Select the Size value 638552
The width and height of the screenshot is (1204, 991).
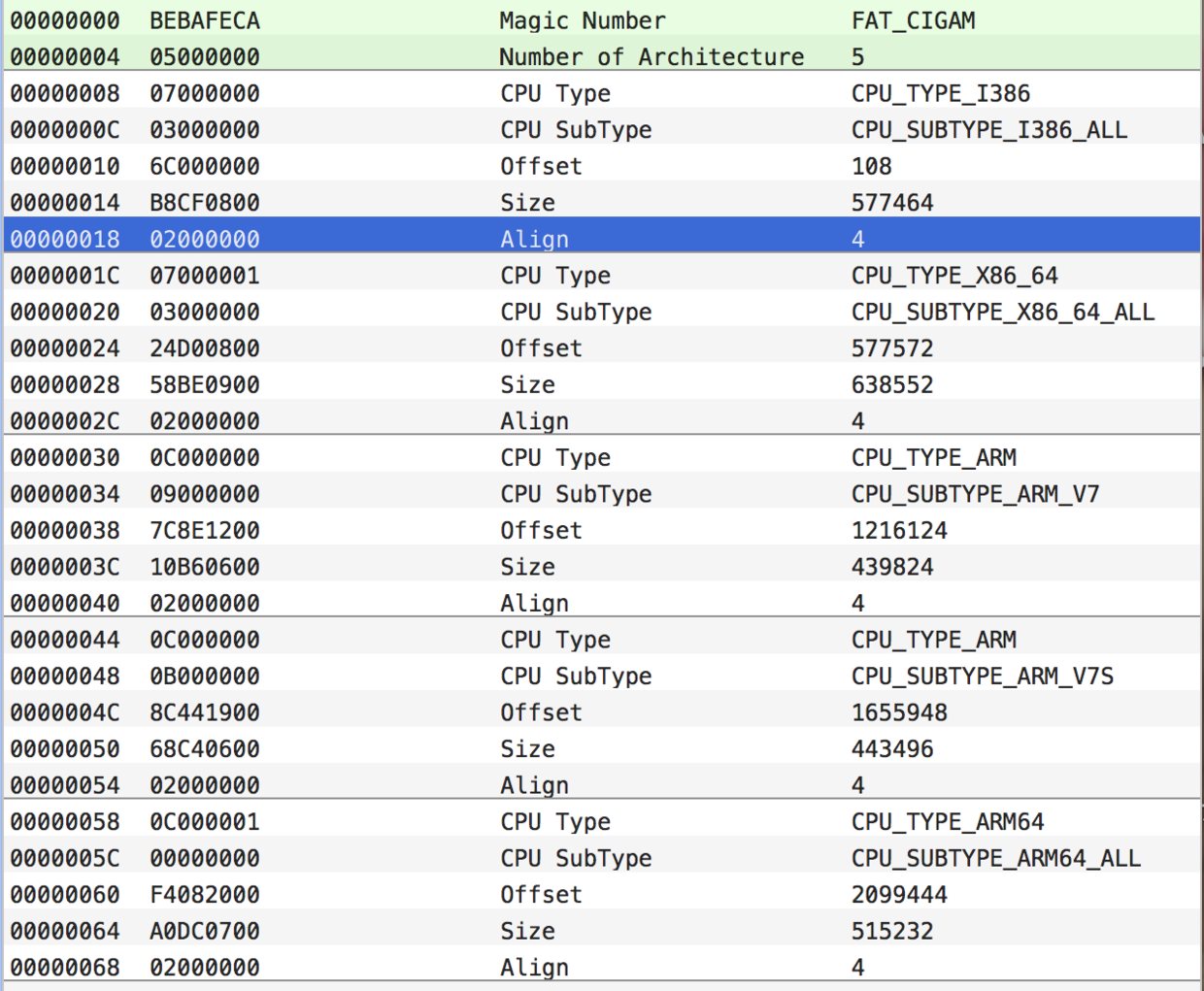click(892, 384)
